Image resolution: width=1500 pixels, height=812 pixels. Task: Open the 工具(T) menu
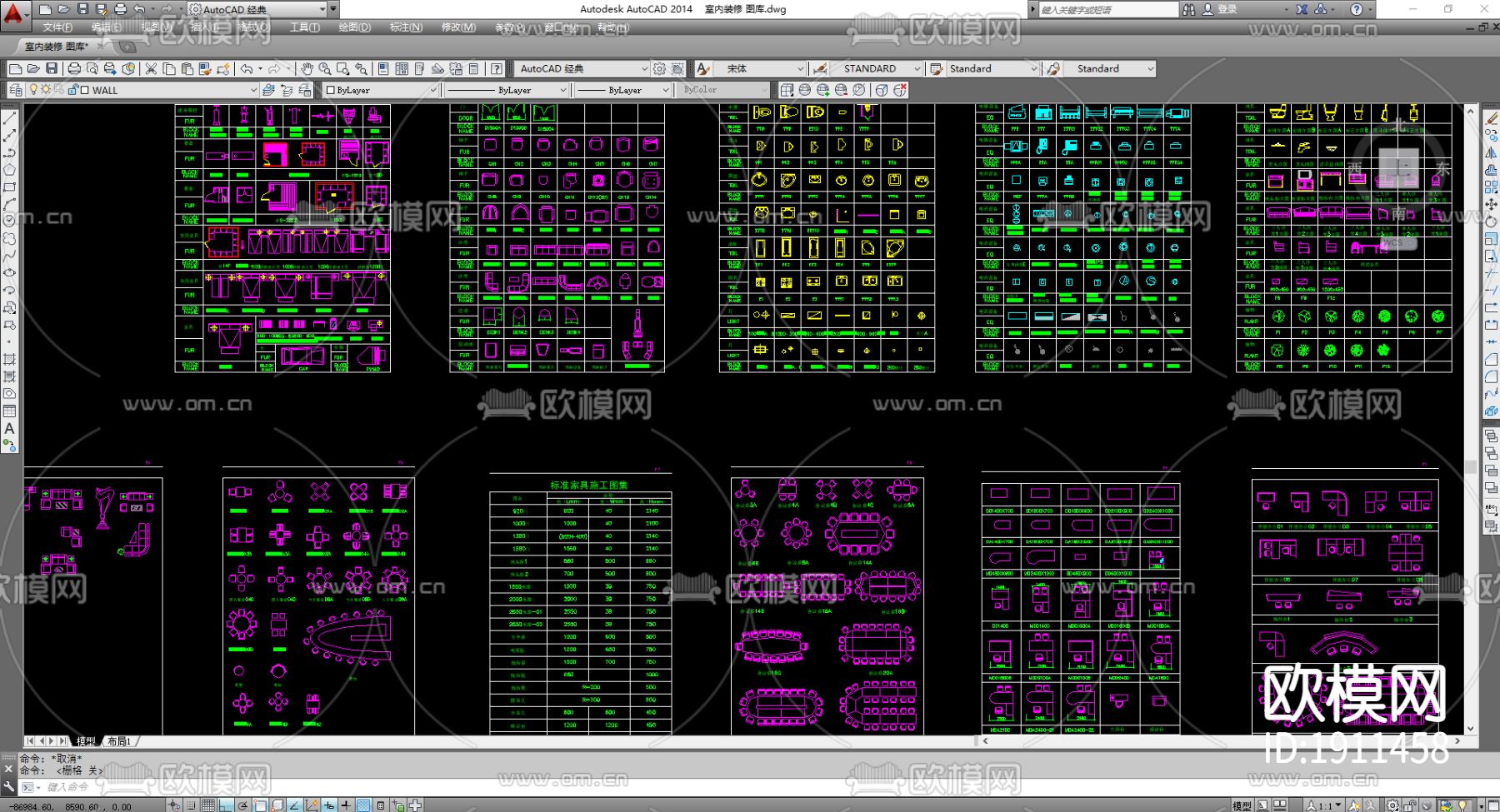click(x=304, y=27)
